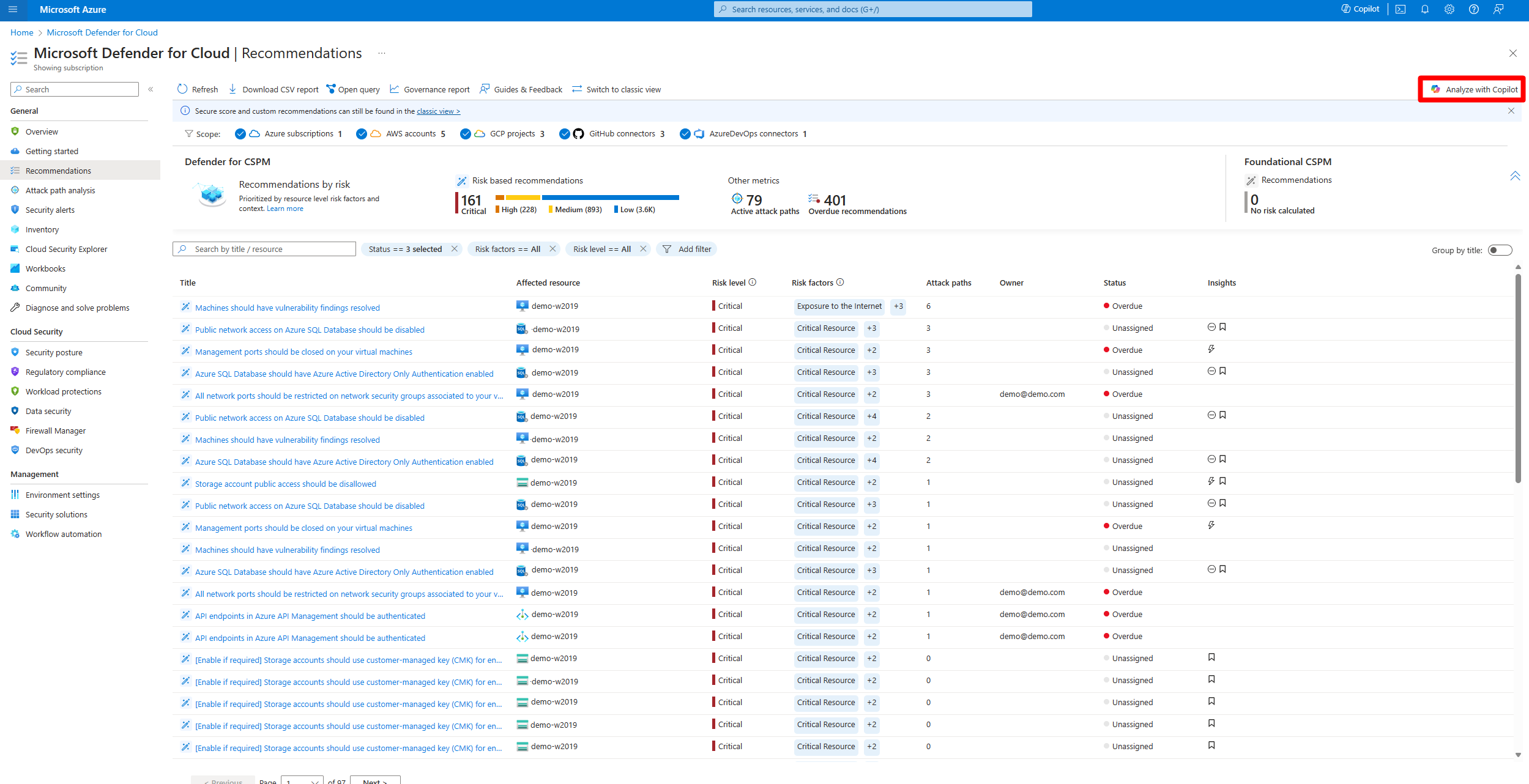Open Attack path analysis in the sidebar
The image size is (1529, 784).
point(60,190)
